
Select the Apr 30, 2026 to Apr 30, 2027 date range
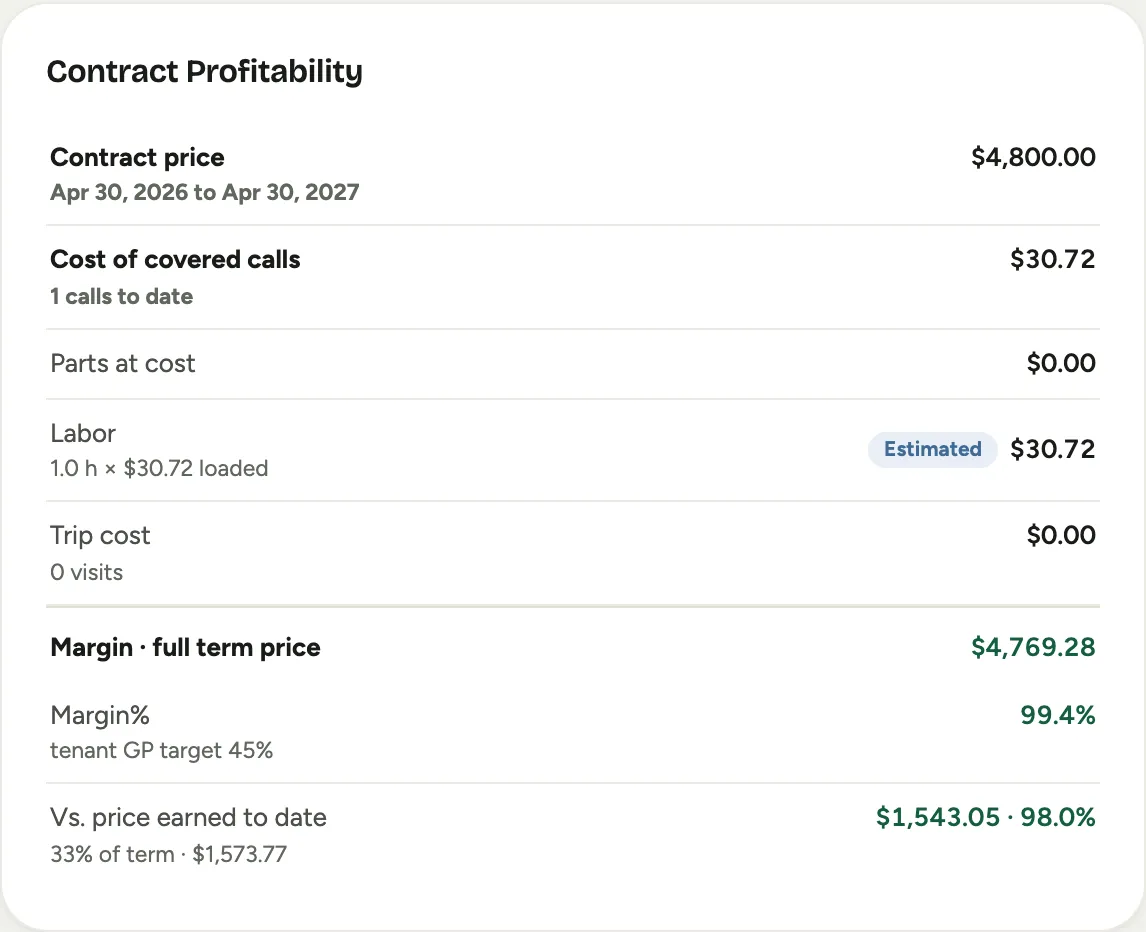[205, 192]
